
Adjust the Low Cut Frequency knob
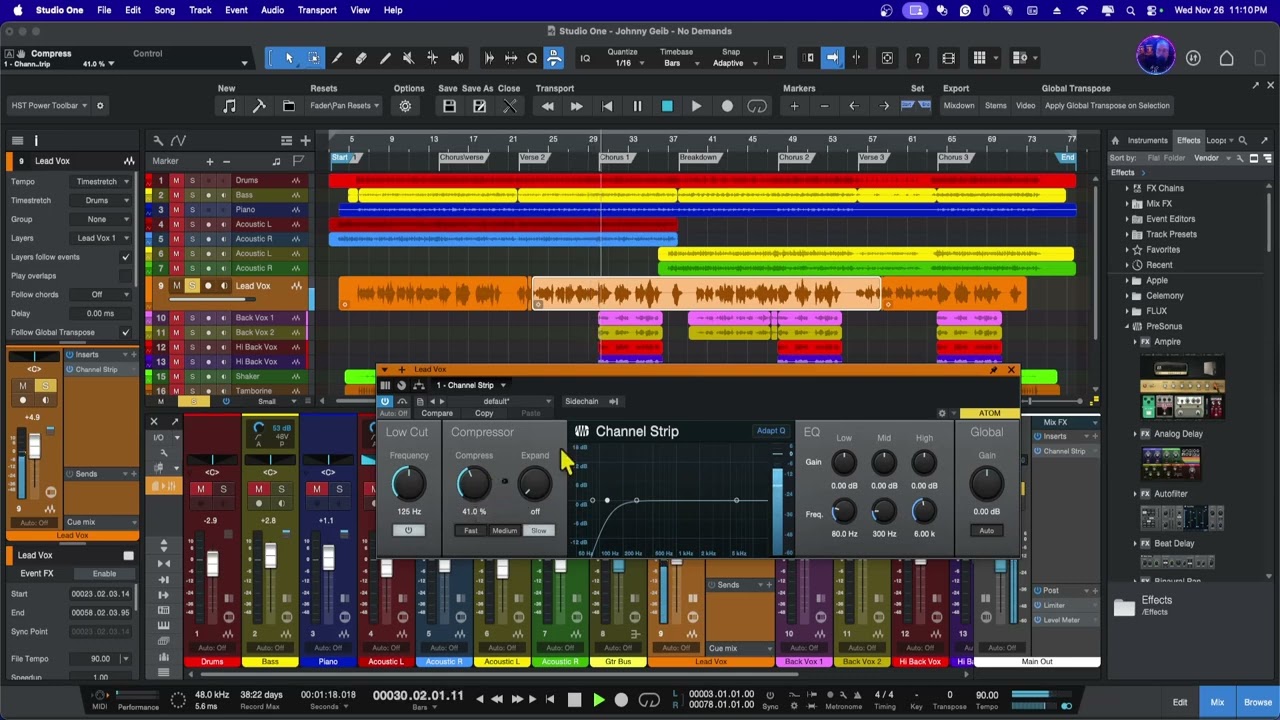[x=408, y=485]
